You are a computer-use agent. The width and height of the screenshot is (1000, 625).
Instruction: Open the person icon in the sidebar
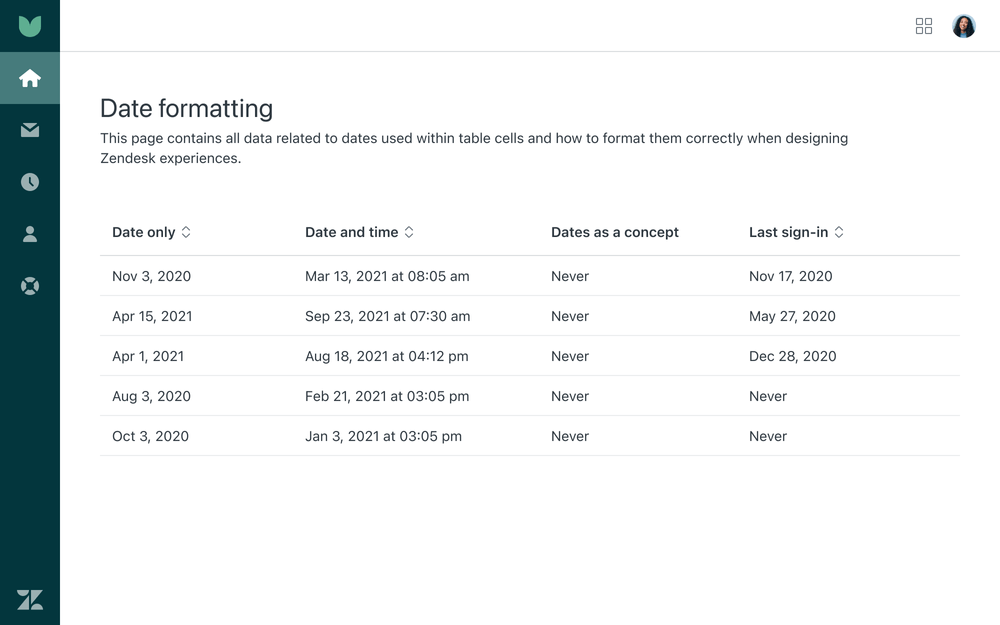(30, 234)
